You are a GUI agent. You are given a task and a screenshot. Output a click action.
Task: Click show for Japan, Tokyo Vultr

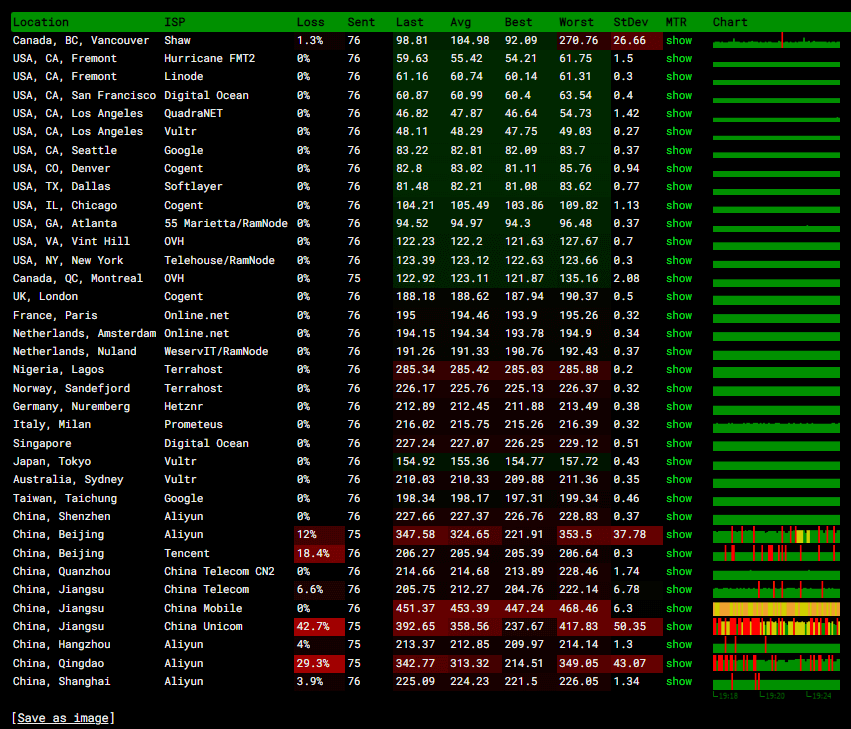coord(679,461)
